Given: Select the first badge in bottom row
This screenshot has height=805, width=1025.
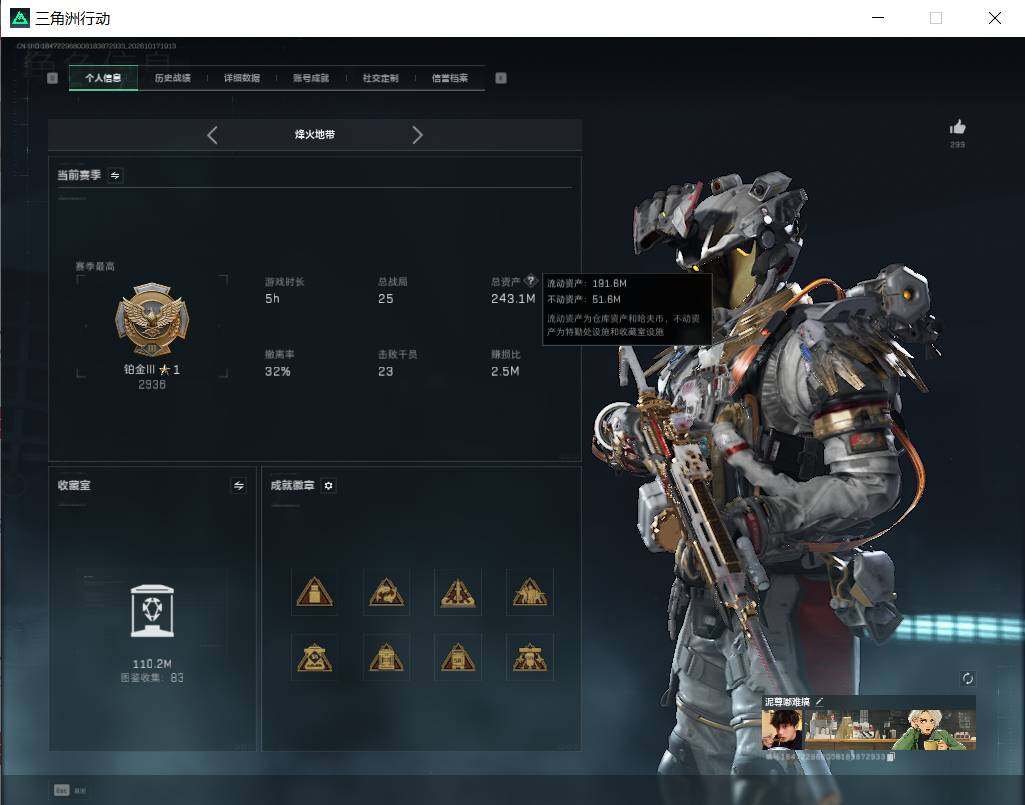Looking at the screenshot, I should tap(314, 657).
